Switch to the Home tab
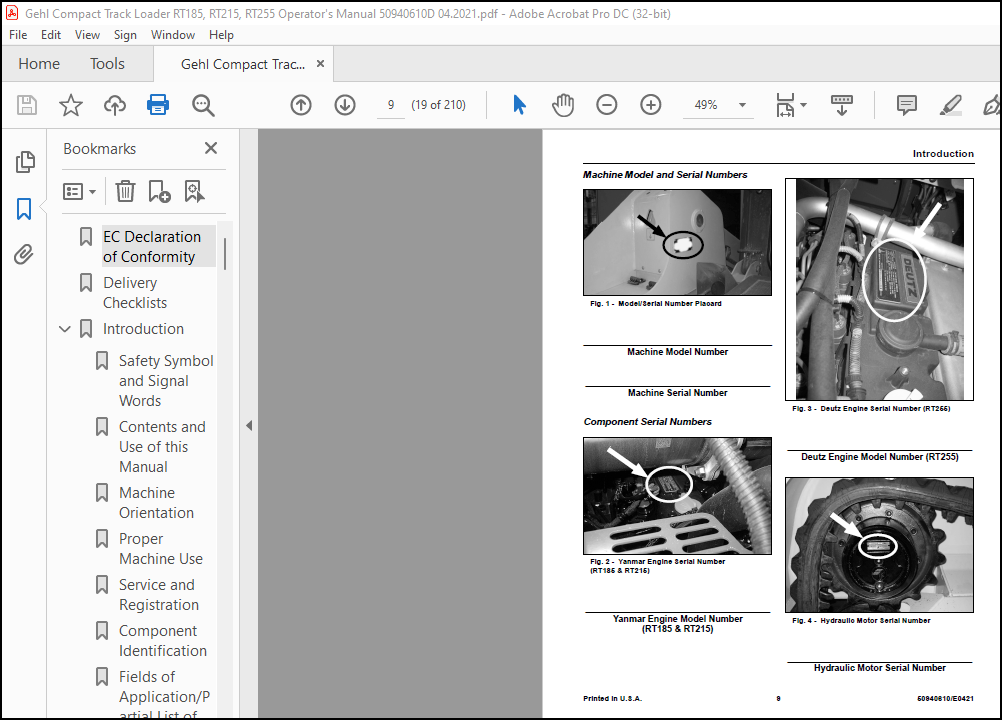The image size is (1002, 720). point(39,64)
